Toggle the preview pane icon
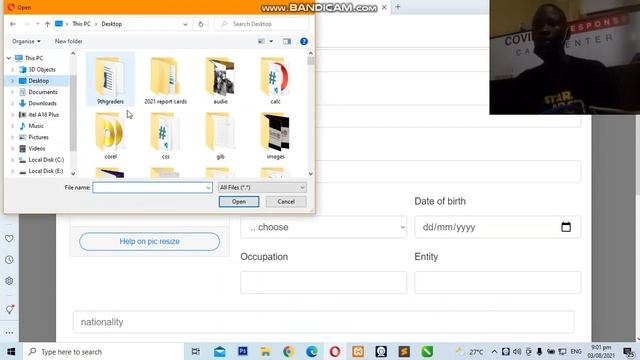640x360 pixels. [287, 41]
